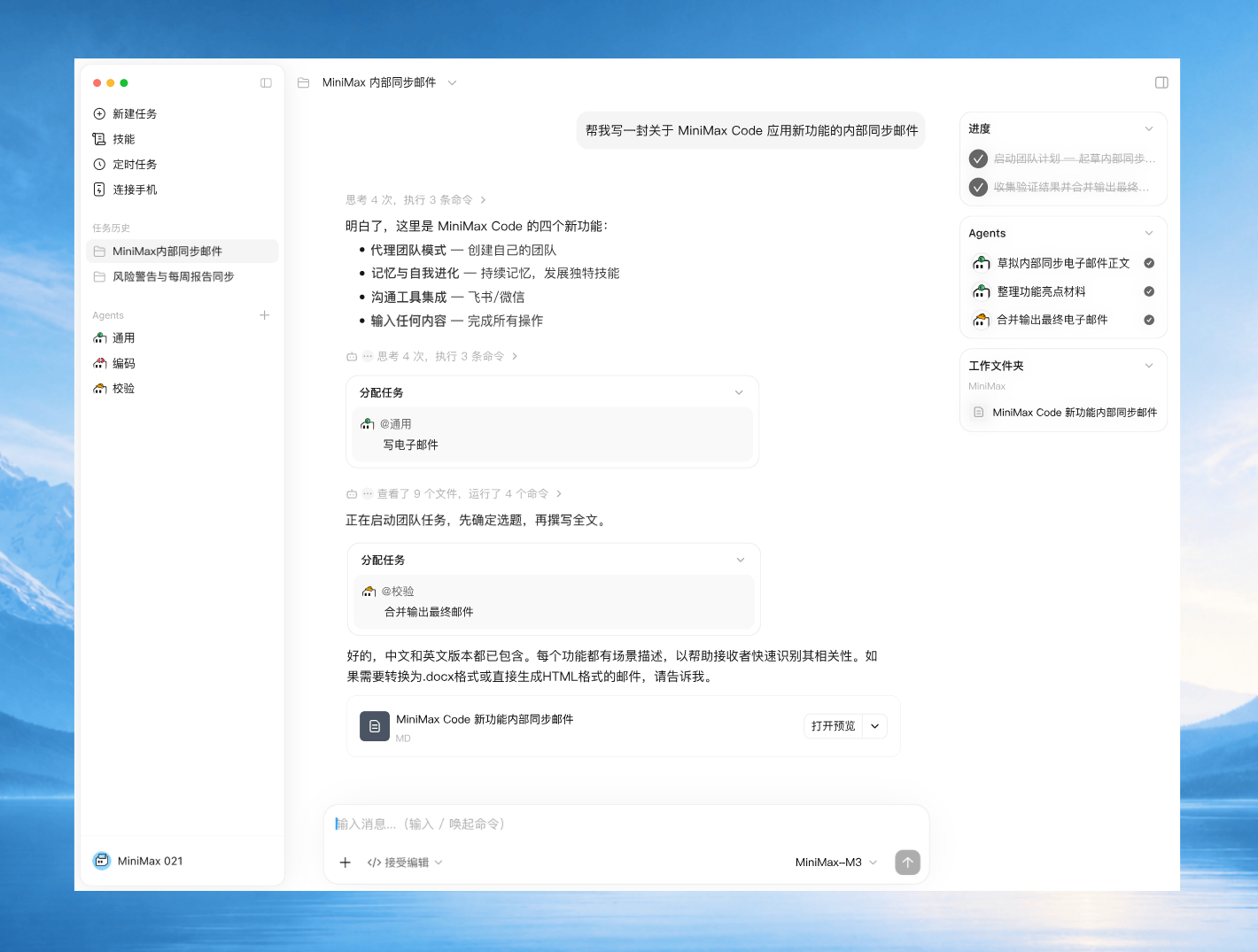This screenshot has width=1258, height=952.
Task: Open 定时任务 in the sidebar
Action: pos(135,164)
